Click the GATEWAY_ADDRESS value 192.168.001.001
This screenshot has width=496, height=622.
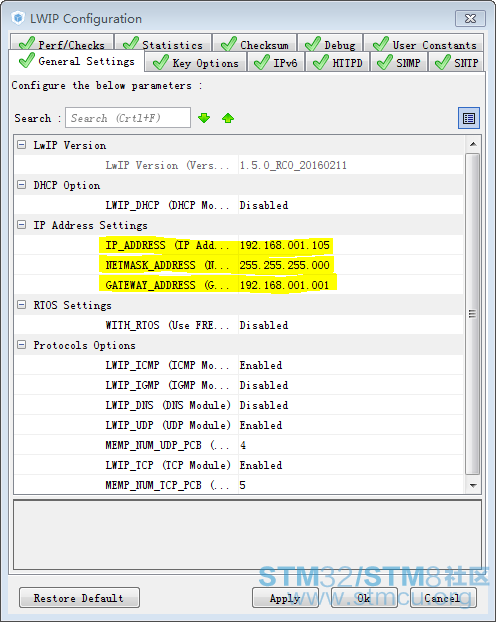click(285, 285)
